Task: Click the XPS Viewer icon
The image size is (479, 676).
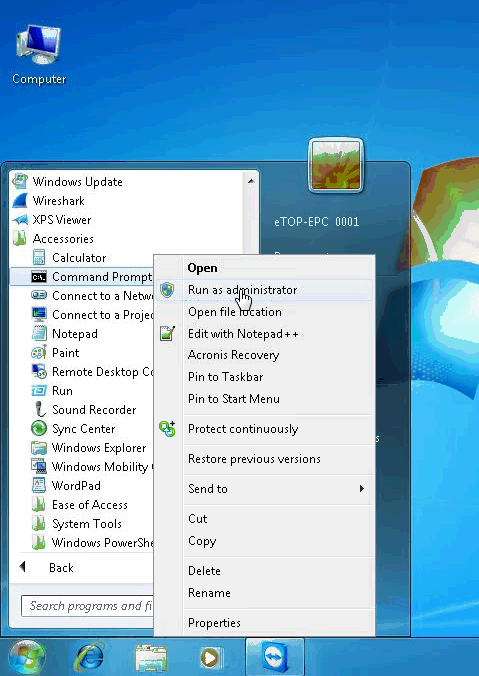Action: pyautogui.click(x=20, y=219)
